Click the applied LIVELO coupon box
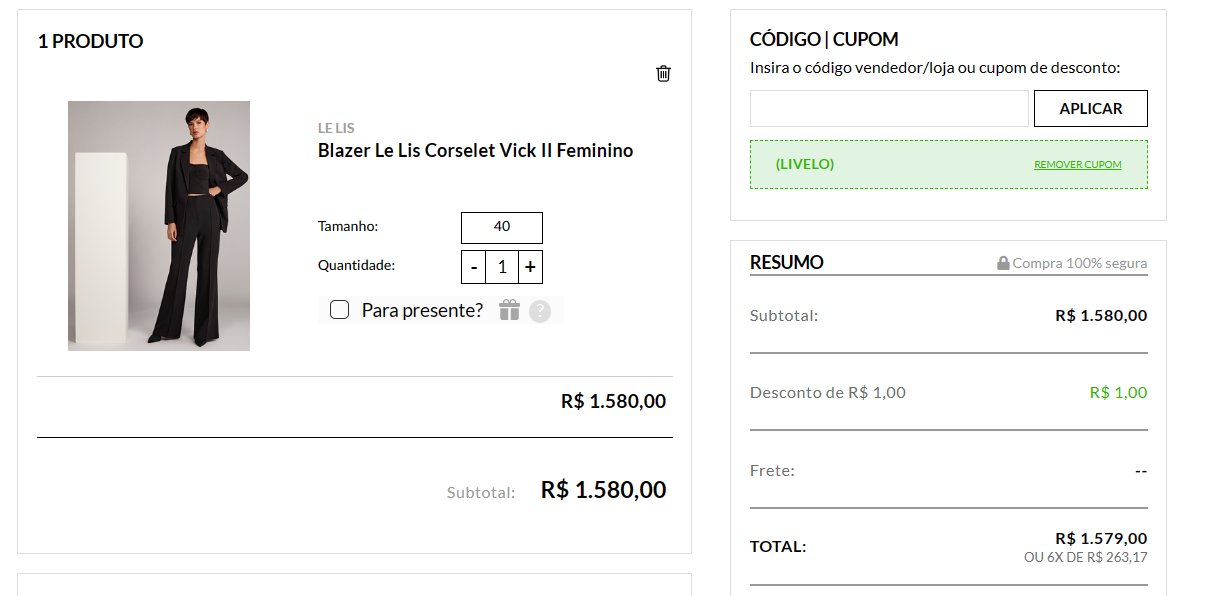The height and width of the screenshot is (596, 1208). click(949, 164)
